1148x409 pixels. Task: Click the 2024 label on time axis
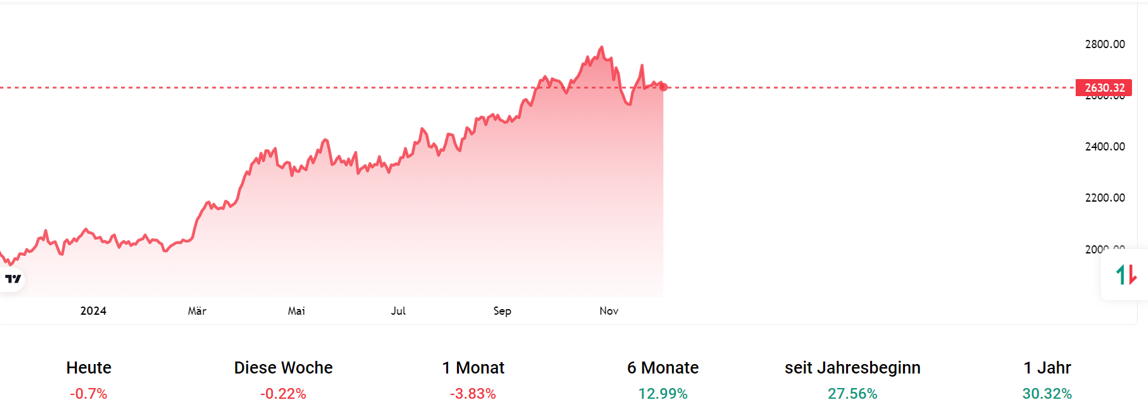pos(93,311)
